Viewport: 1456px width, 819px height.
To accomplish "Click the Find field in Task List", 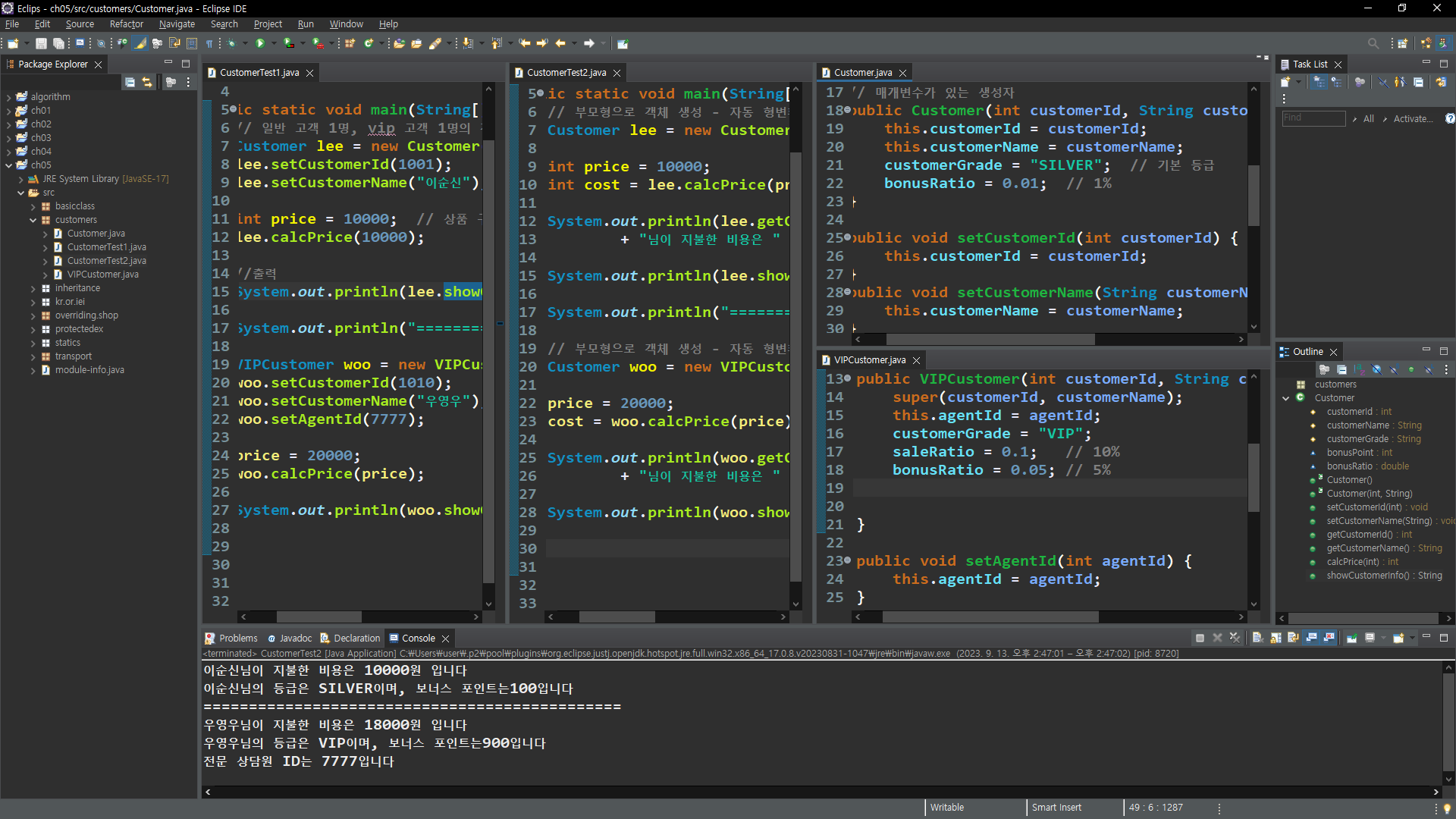I will (x=1313, y=118).
